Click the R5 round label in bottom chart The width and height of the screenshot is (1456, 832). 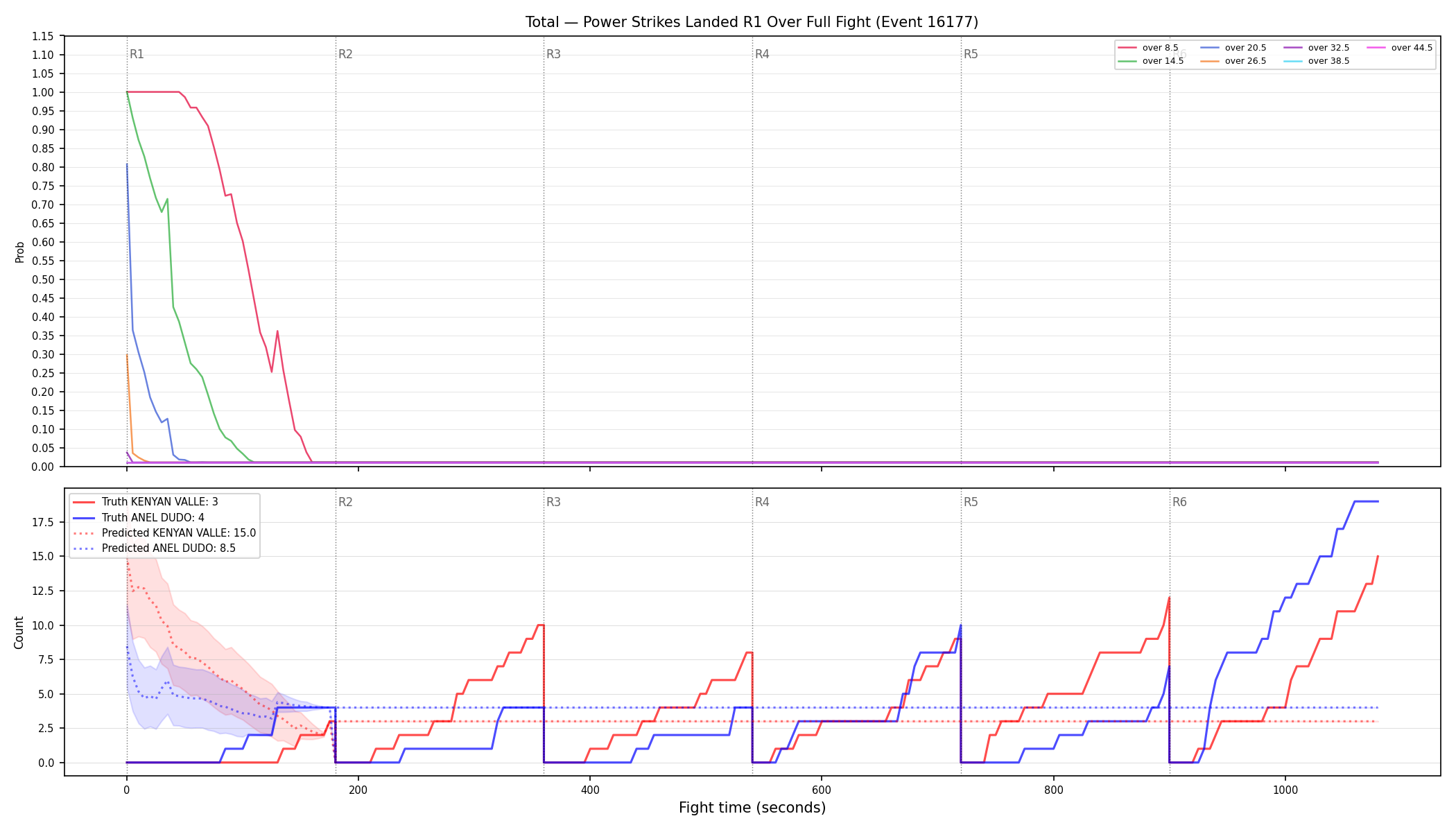point(971,502)
